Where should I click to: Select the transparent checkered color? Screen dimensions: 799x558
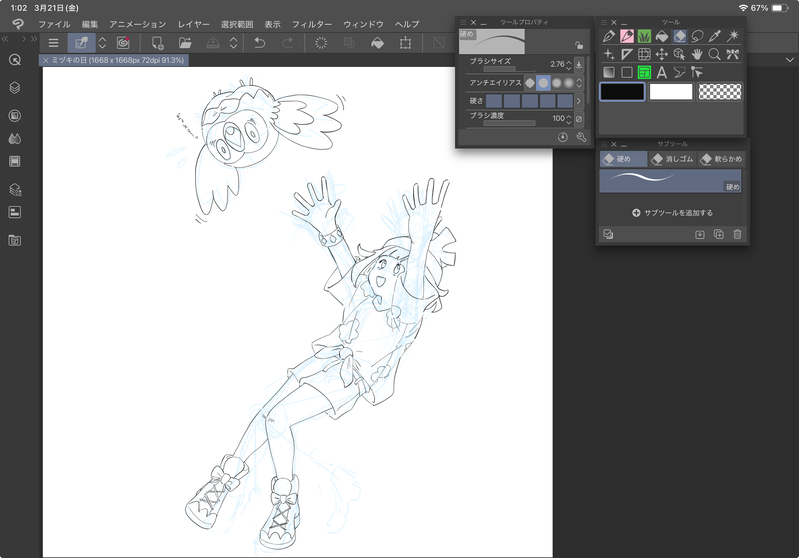(x=722, y=92)
